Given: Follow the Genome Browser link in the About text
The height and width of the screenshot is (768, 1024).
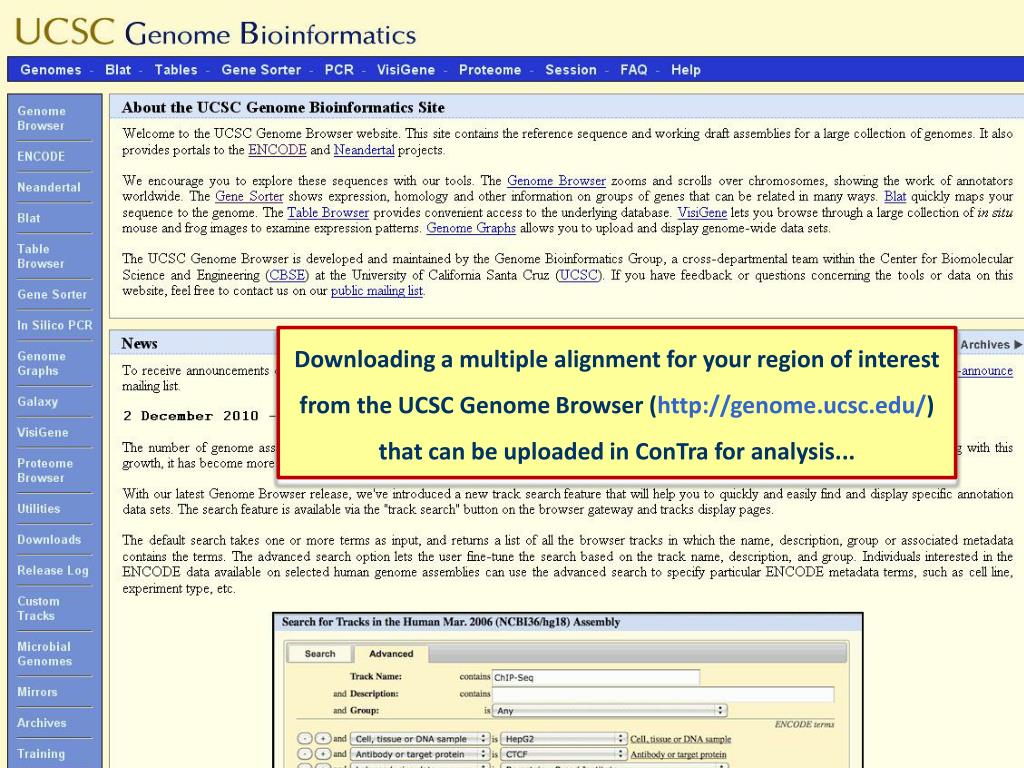Looking at the screenshot, I should coord(556,181).
